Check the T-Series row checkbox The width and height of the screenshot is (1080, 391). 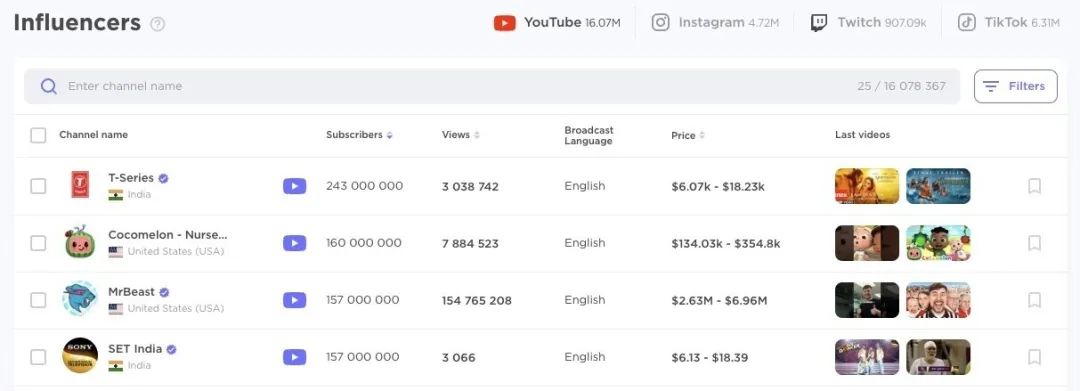pos(38,187)
